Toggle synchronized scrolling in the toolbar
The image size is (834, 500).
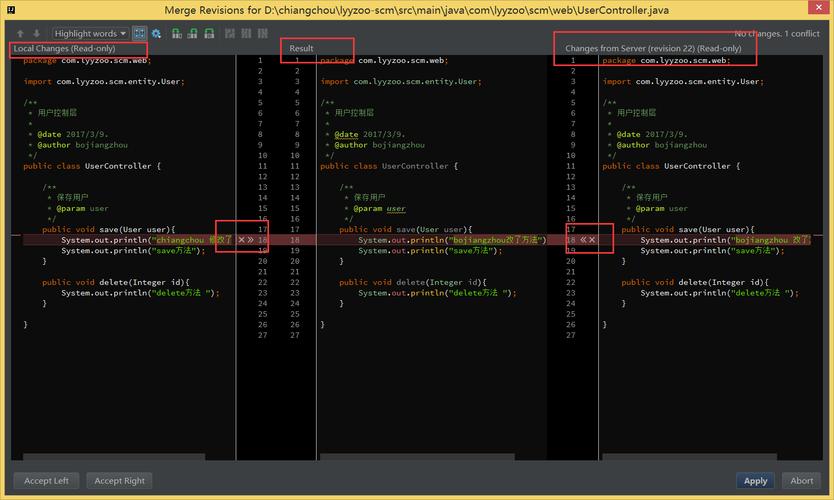[139, 34]
